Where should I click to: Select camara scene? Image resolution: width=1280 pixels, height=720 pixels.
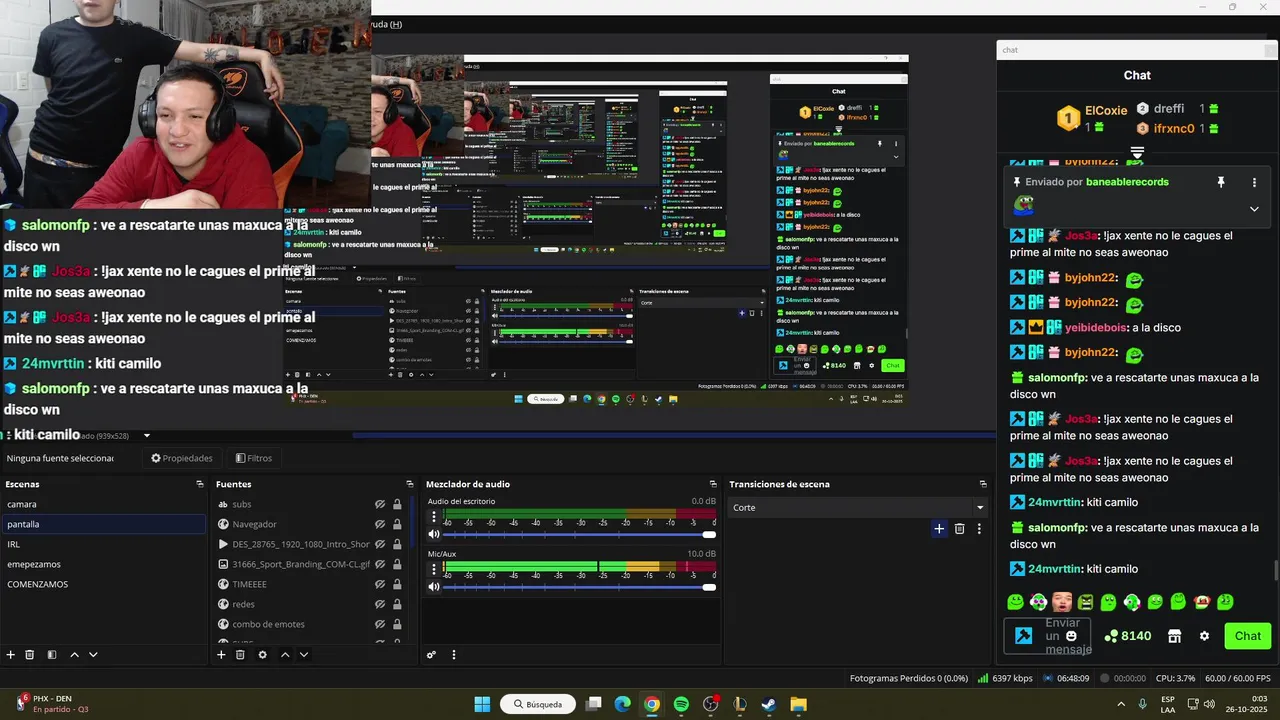pos(103,504)
